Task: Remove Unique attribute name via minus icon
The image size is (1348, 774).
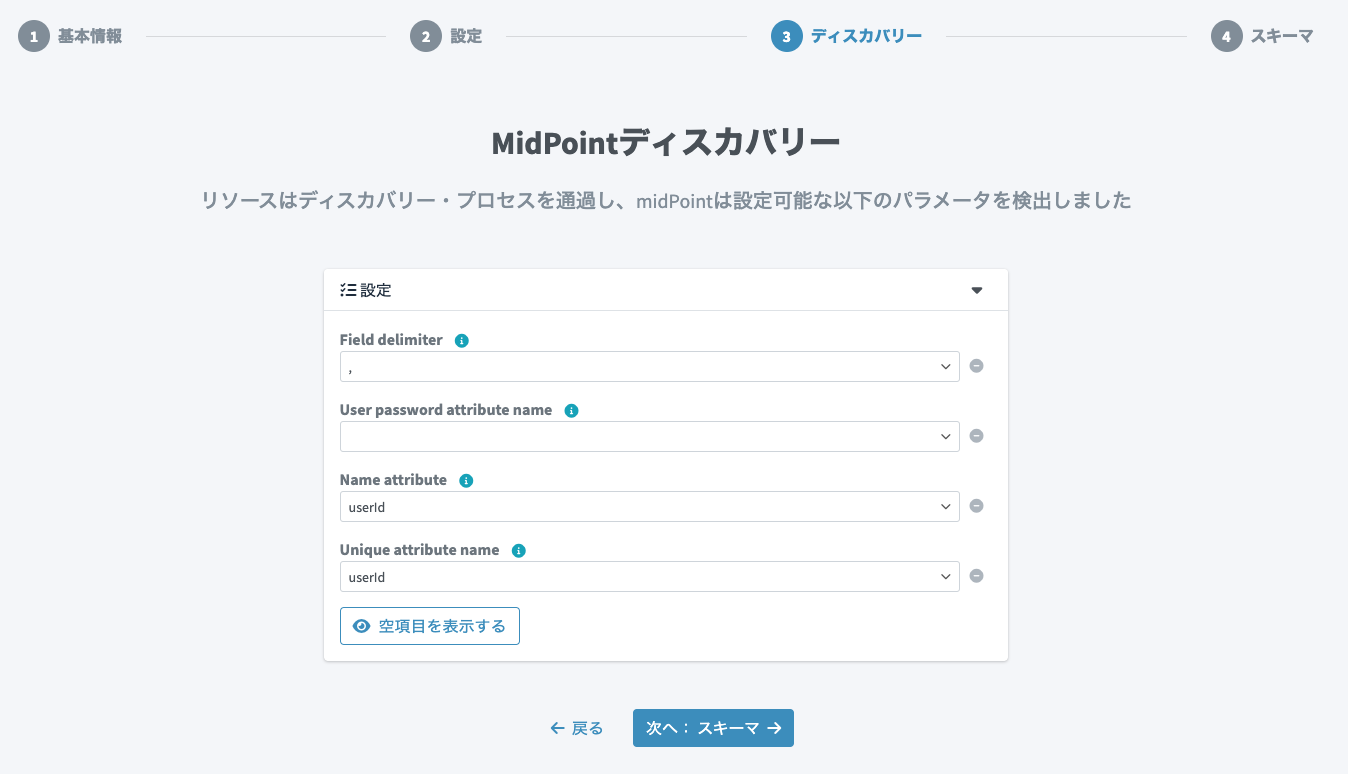Action: click(977, 576)
